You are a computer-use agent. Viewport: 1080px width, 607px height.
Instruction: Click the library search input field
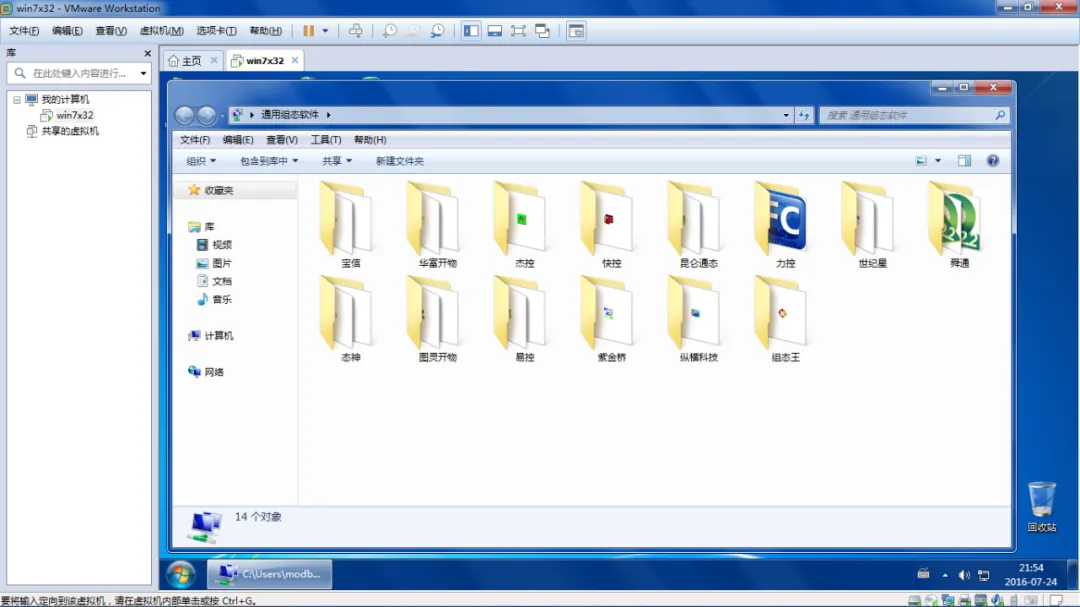click(79, 73)
